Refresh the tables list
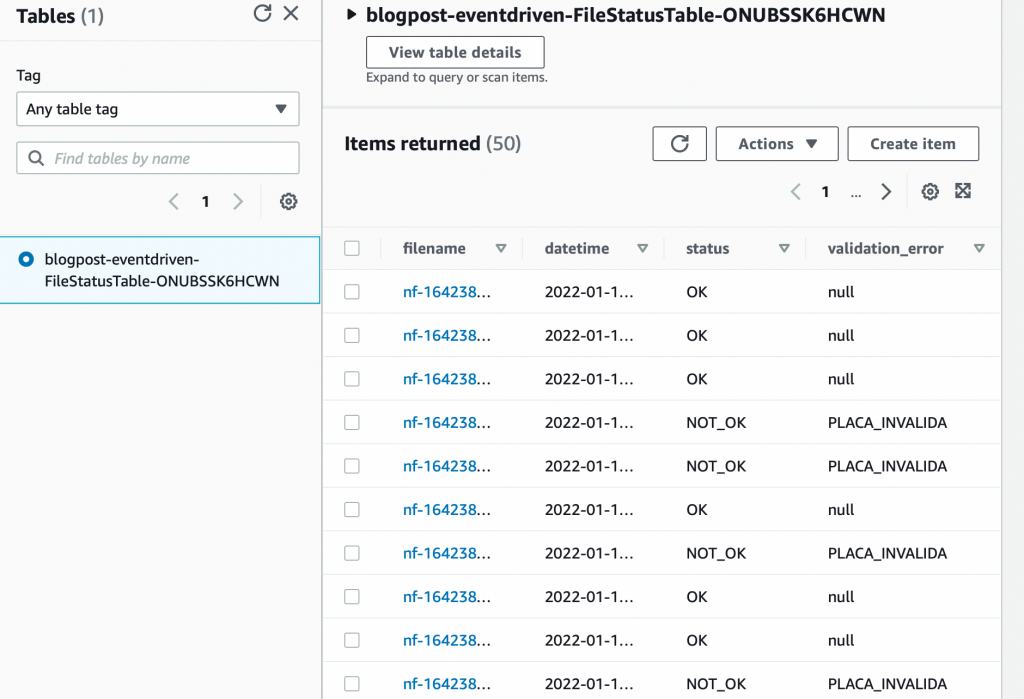This screenshot has width=1024, height=699. (262, 13)
